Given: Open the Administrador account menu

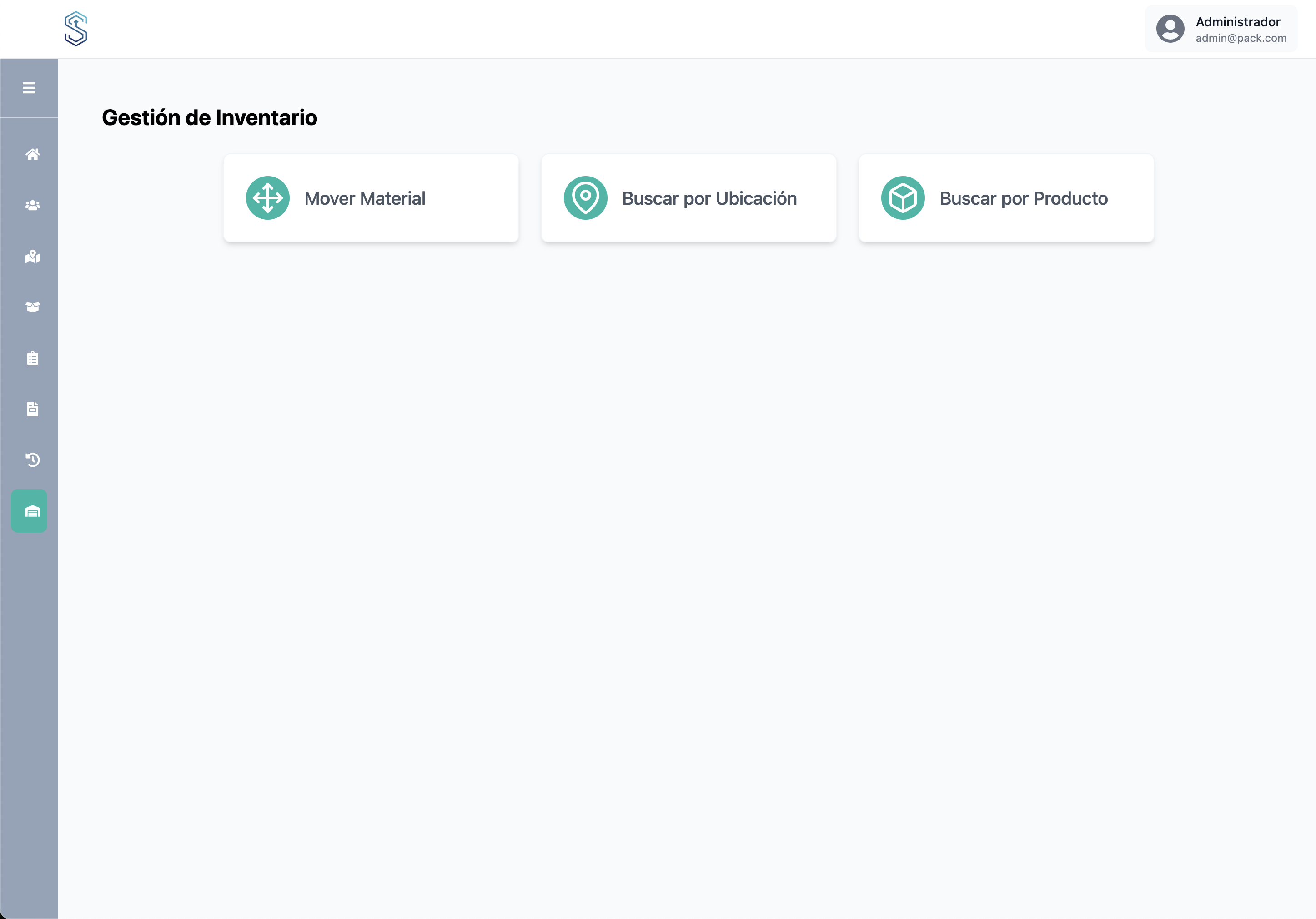Looking at the screenshot, I should click(1237, 22).
